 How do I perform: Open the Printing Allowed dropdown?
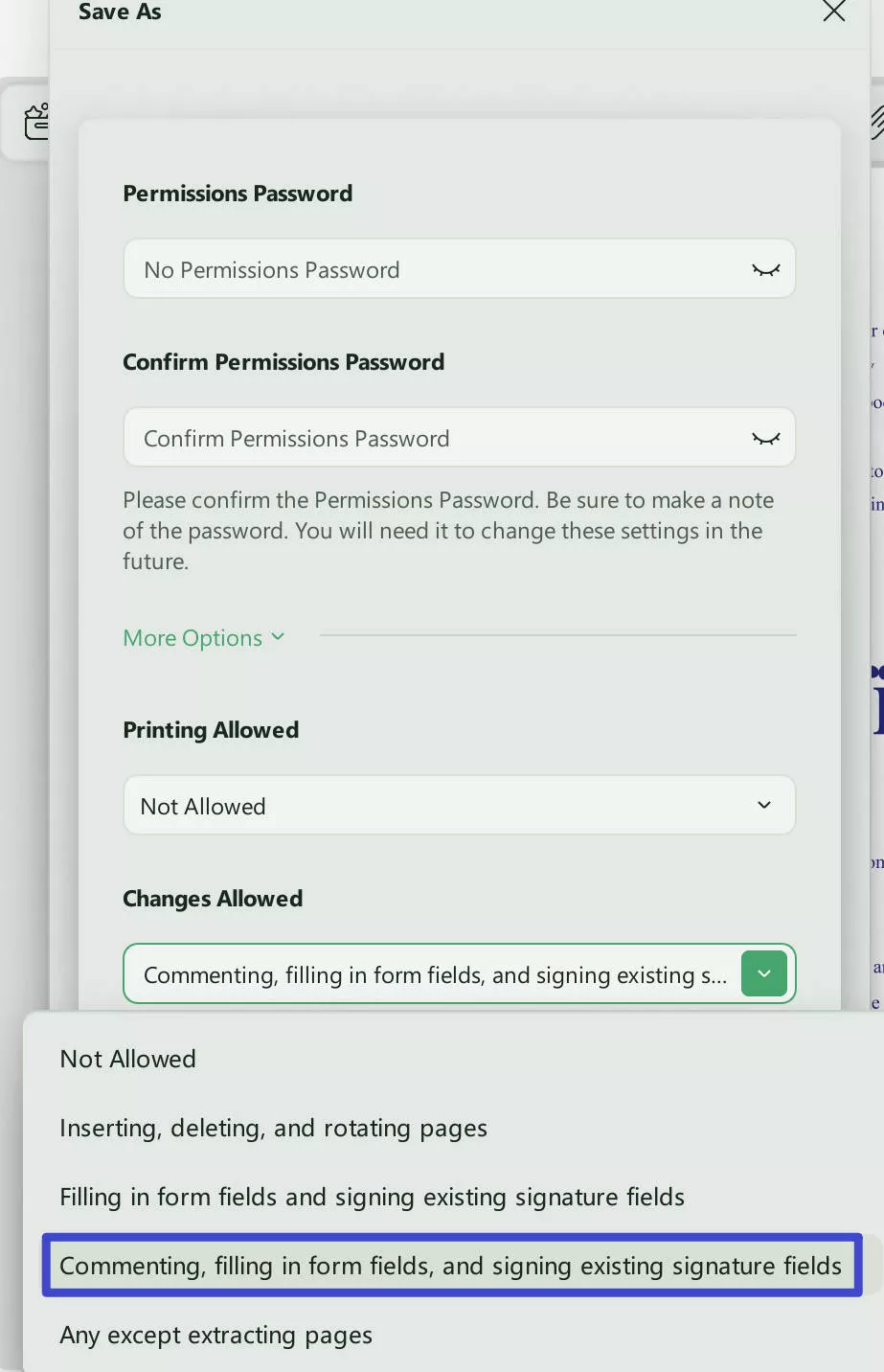click(x=459, y=805)
